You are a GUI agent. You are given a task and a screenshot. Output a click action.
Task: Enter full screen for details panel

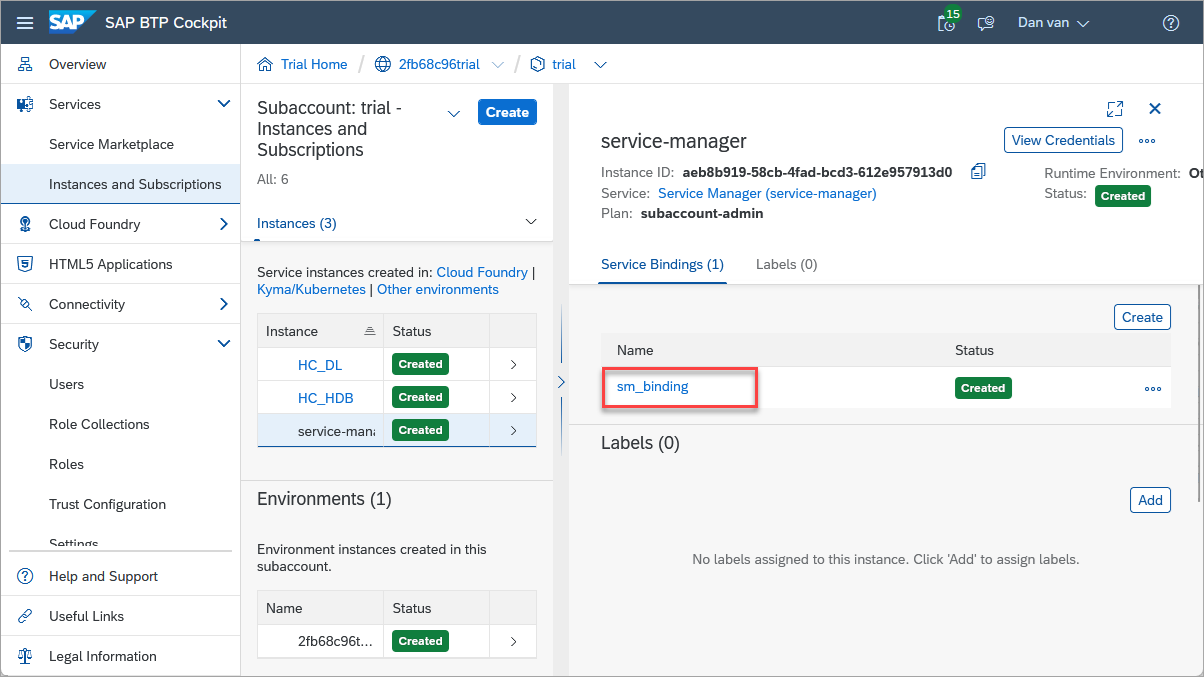(x=1115, y=109)
